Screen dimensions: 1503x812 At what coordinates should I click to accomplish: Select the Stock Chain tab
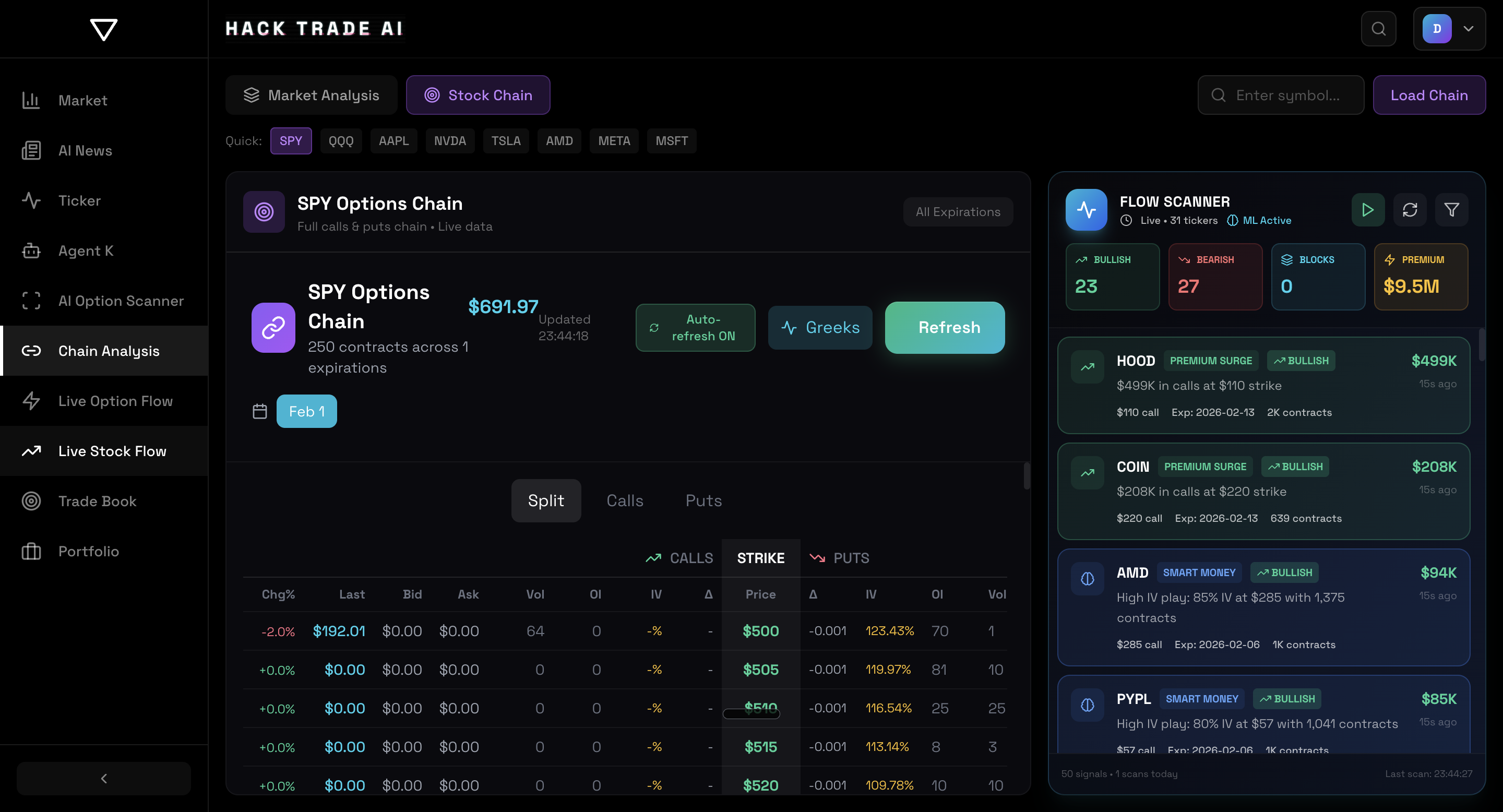pyautogui.click(x=478, y=94)
